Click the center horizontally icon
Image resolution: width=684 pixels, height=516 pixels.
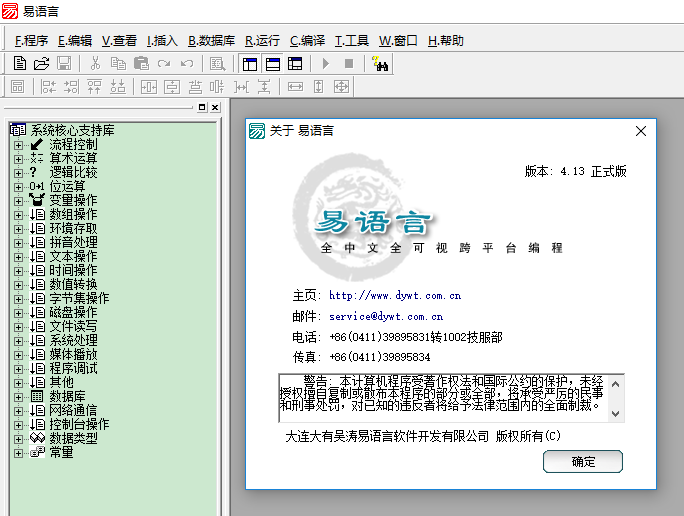click(149, 87)
